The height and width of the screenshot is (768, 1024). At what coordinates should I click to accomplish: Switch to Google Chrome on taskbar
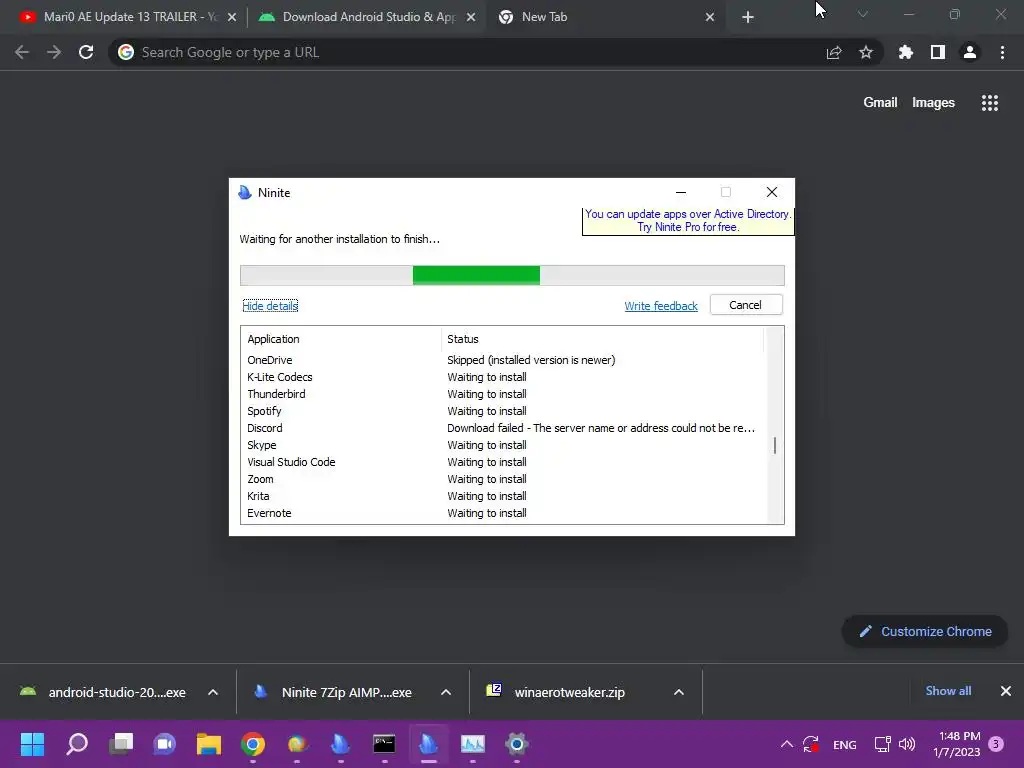253,744
